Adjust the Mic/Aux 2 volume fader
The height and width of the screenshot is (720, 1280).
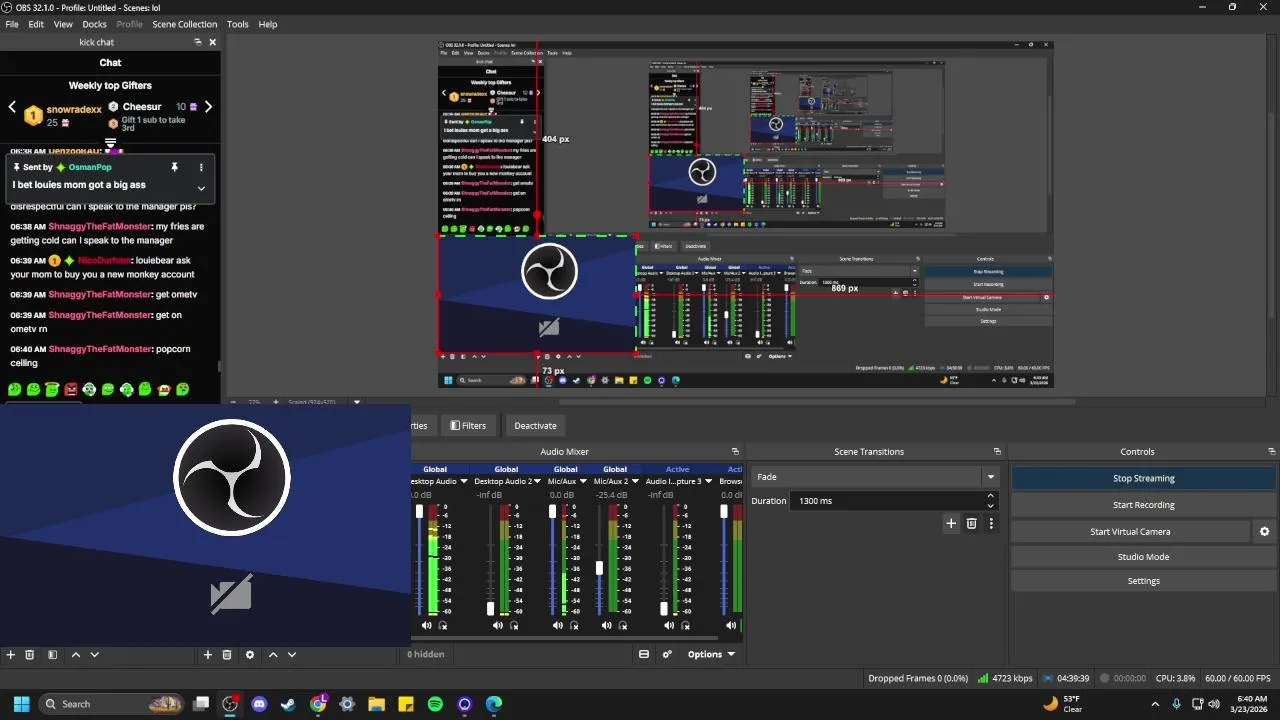(600, 568)
